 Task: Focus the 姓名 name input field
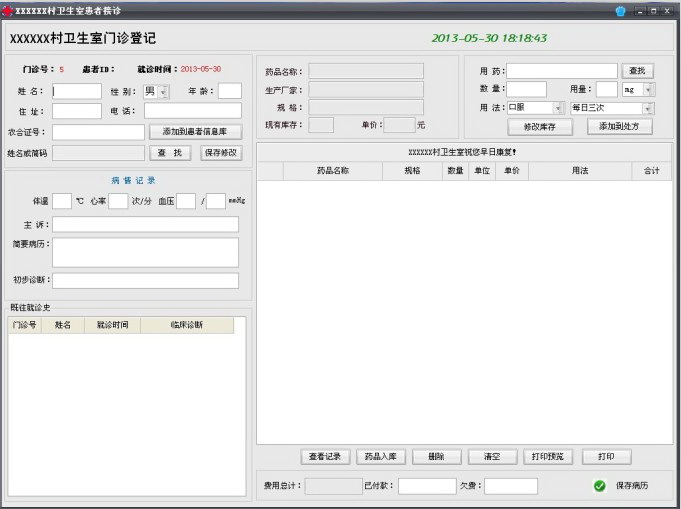pos(77,91)
